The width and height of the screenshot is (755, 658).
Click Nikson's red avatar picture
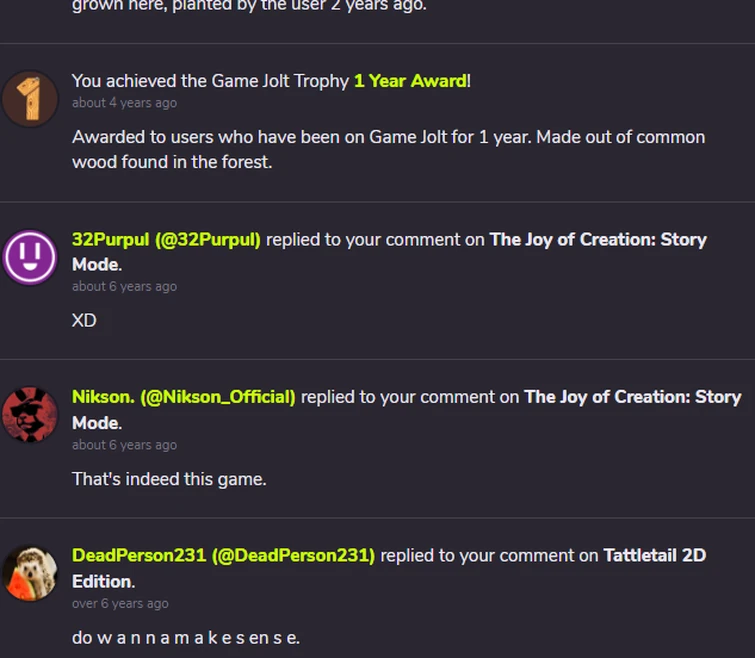[x=30, y=414]
